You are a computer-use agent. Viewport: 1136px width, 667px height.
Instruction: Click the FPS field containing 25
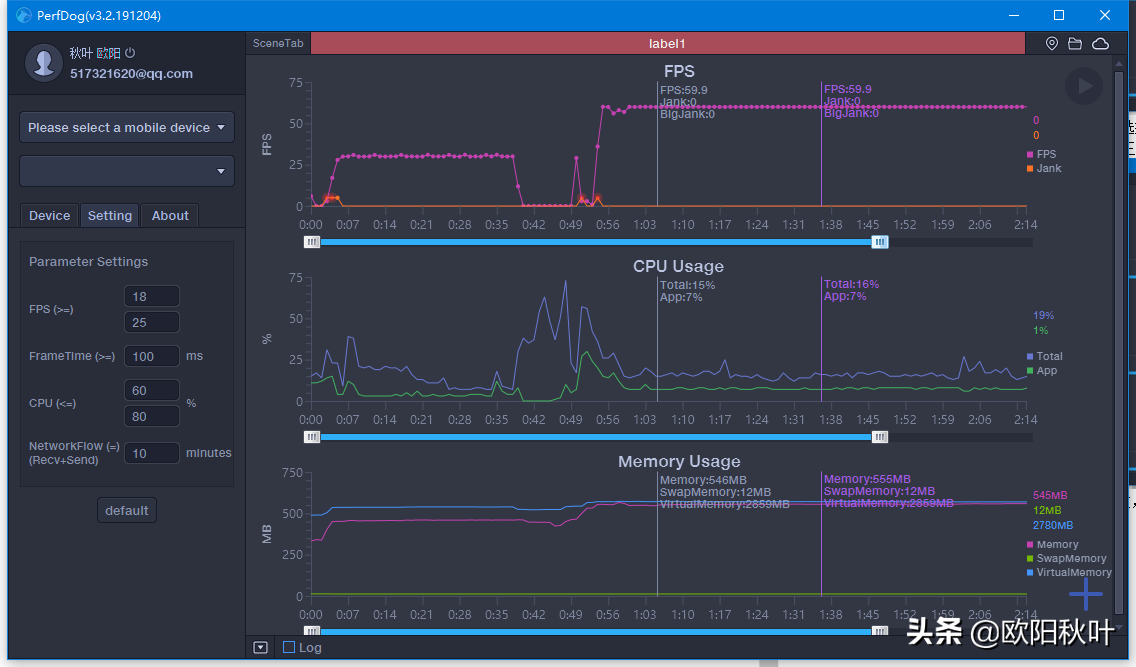click(151, 322)
